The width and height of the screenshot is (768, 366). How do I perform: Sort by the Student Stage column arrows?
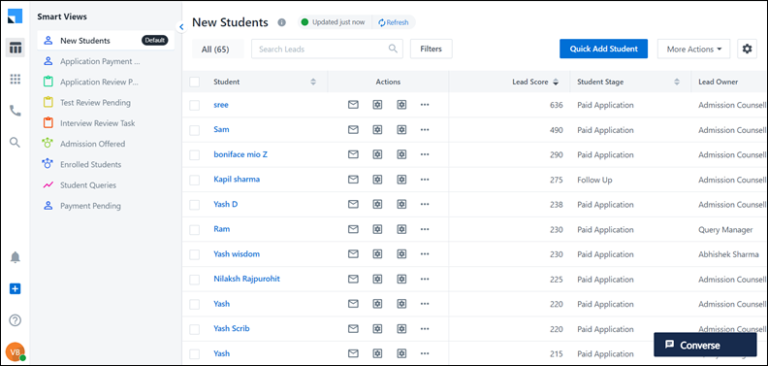point(677,82)
